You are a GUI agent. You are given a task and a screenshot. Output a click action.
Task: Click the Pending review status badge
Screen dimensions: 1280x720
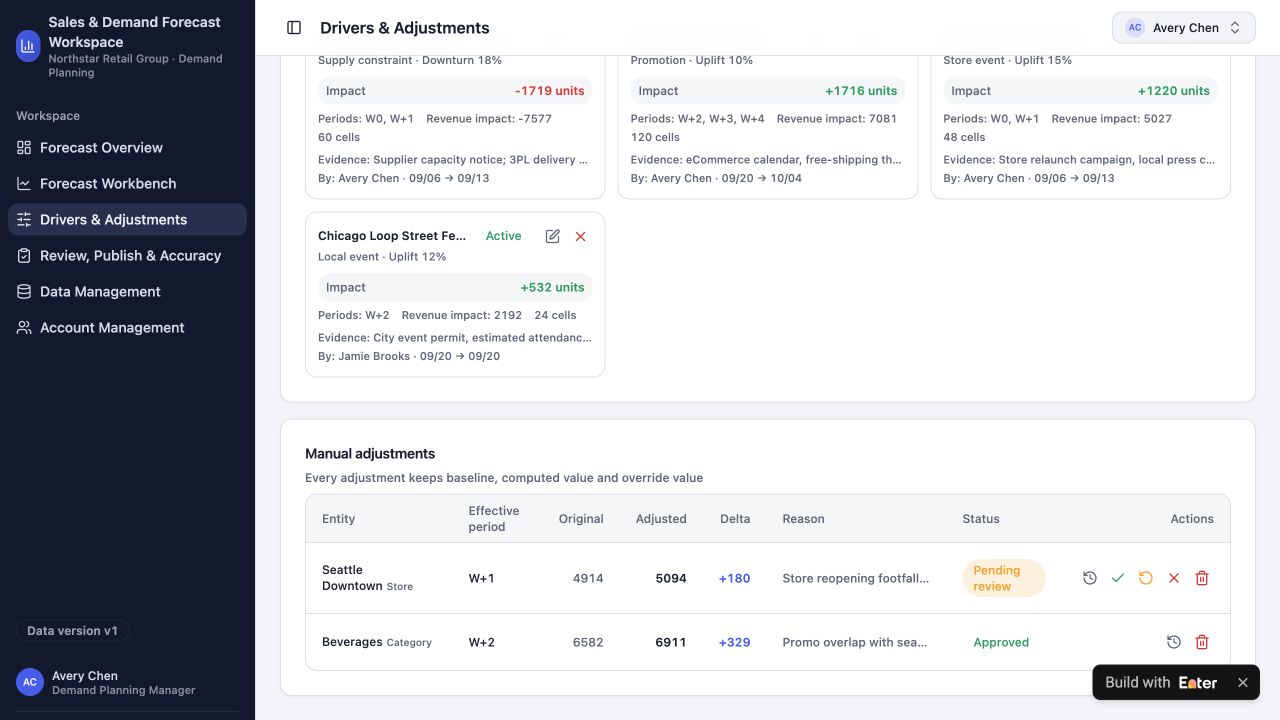pos(1004,578)
